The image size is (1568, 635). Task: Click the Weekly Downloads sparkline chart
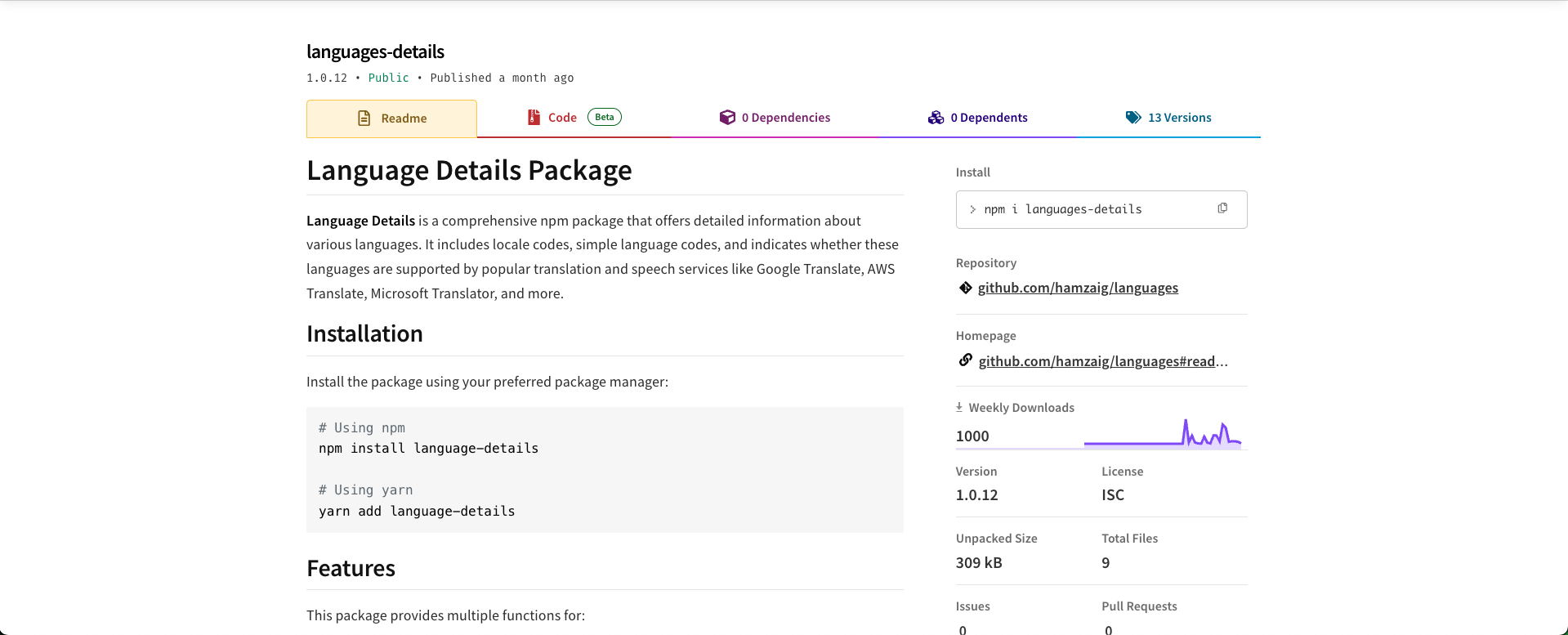point(1162,434)
